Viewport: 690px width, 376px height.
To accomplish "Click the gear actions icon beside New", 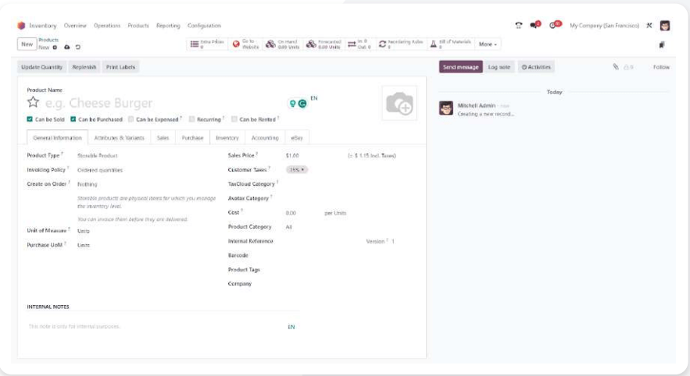I will [55, 47].
